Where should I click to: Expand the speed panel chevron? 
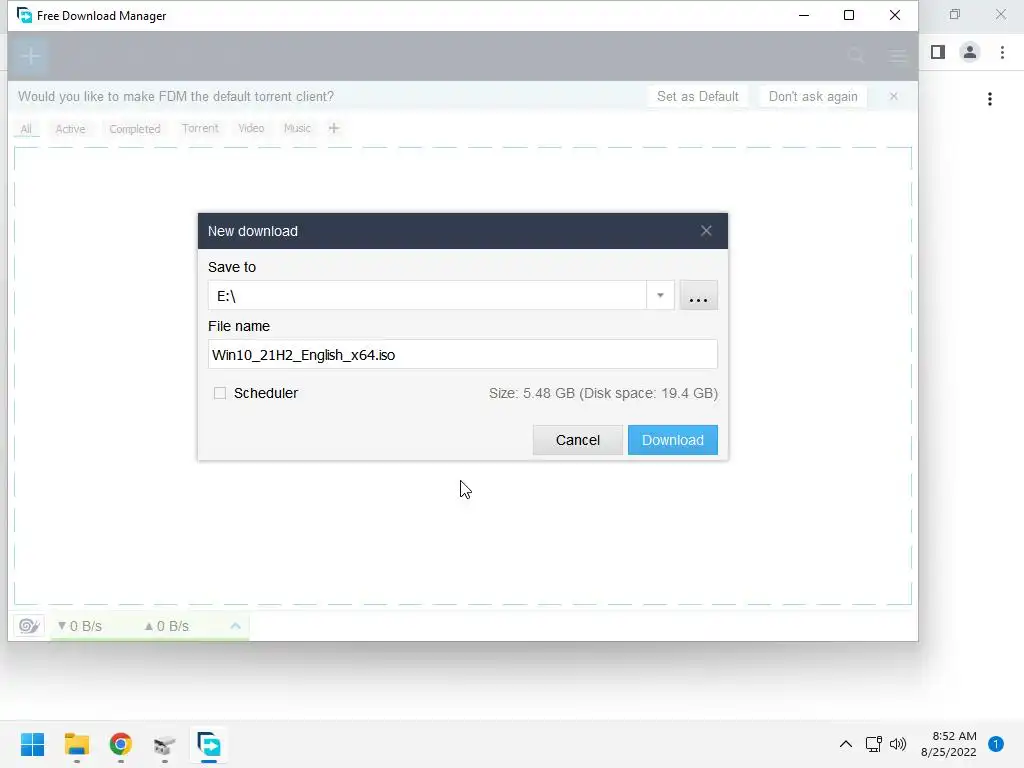[236, 626]
